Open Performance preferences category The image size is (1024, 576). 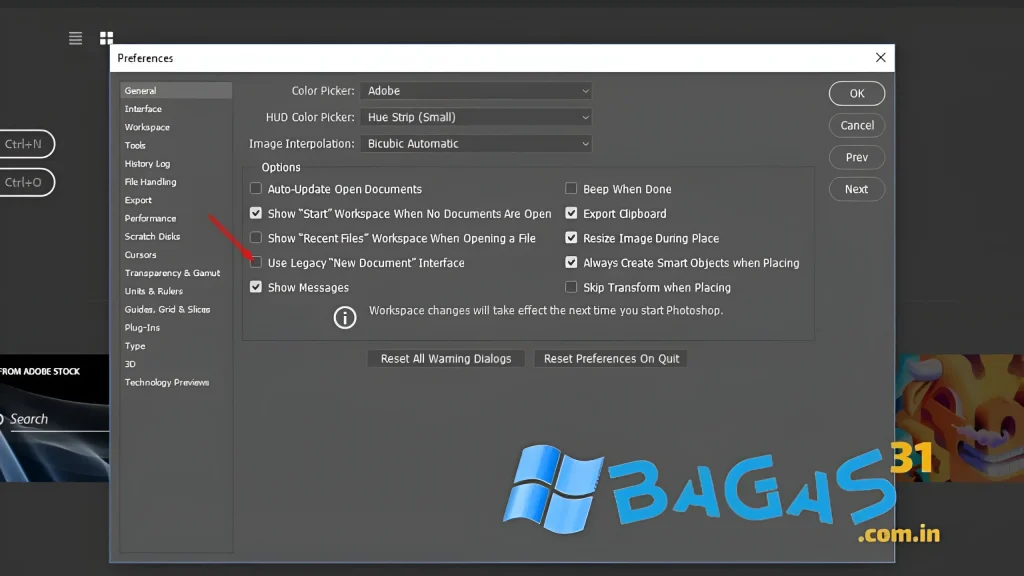click(150, 219)
